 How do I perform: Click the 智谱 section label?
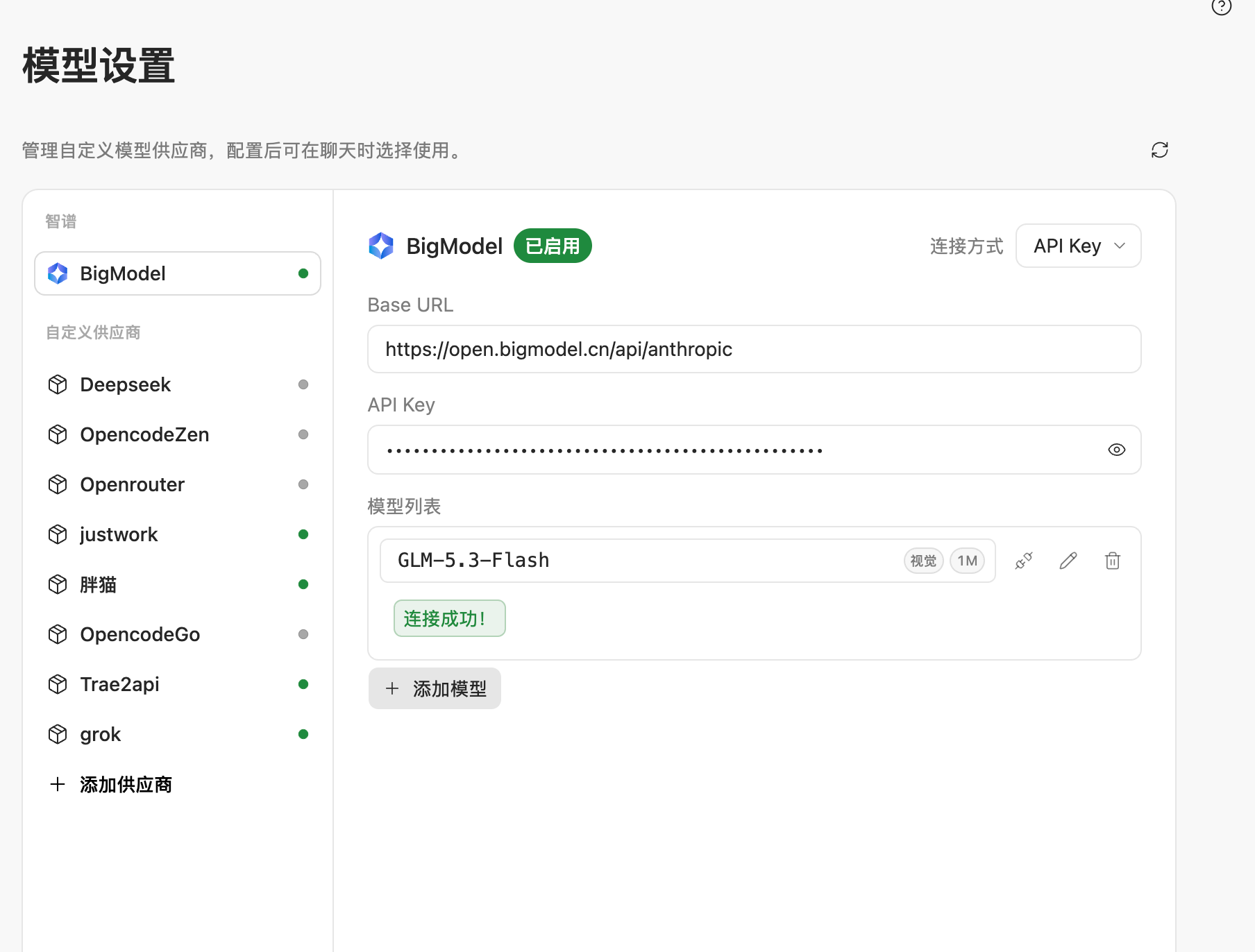tap(61, 221)
